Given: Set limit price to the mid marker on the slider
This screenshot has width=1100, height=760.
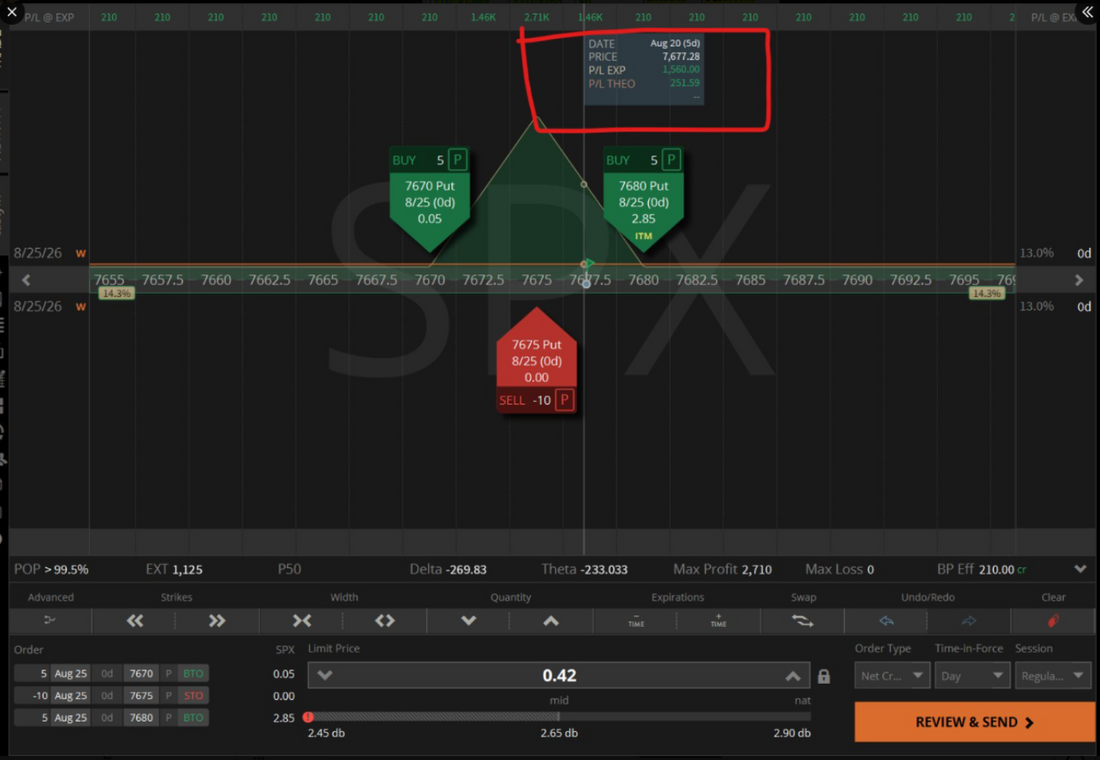Looking at the screenshot, I should click(x=558, y=716).
